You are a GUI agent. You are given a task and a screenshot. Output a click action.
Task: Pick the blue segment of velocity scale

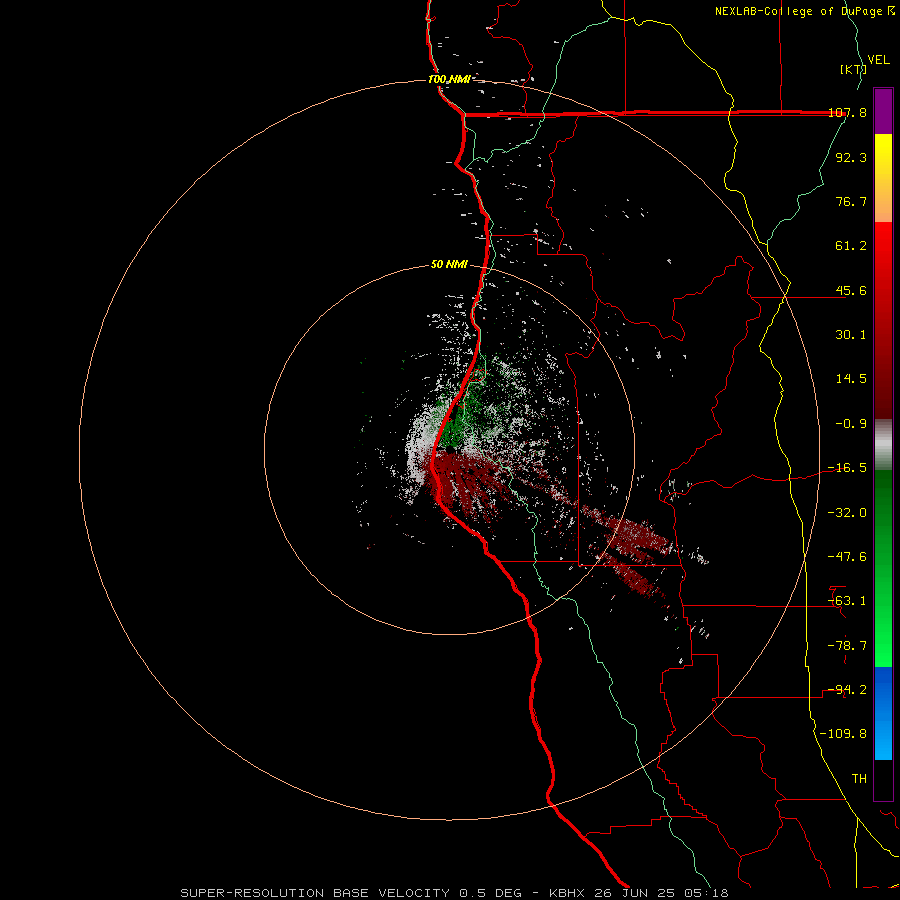coord(883,713)
